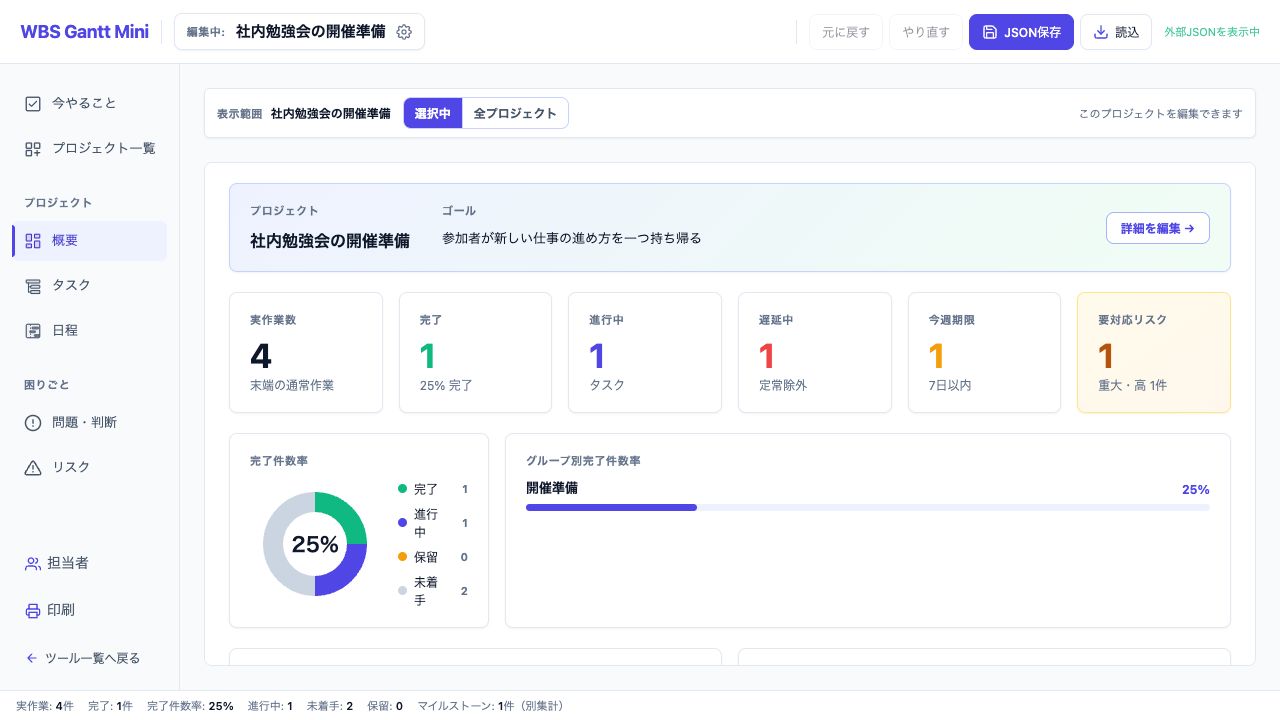Switch display scope to 全プロジェクト
Image resolution: width=1280 pixels, height=720 pixels.
[x=515, y=113]
